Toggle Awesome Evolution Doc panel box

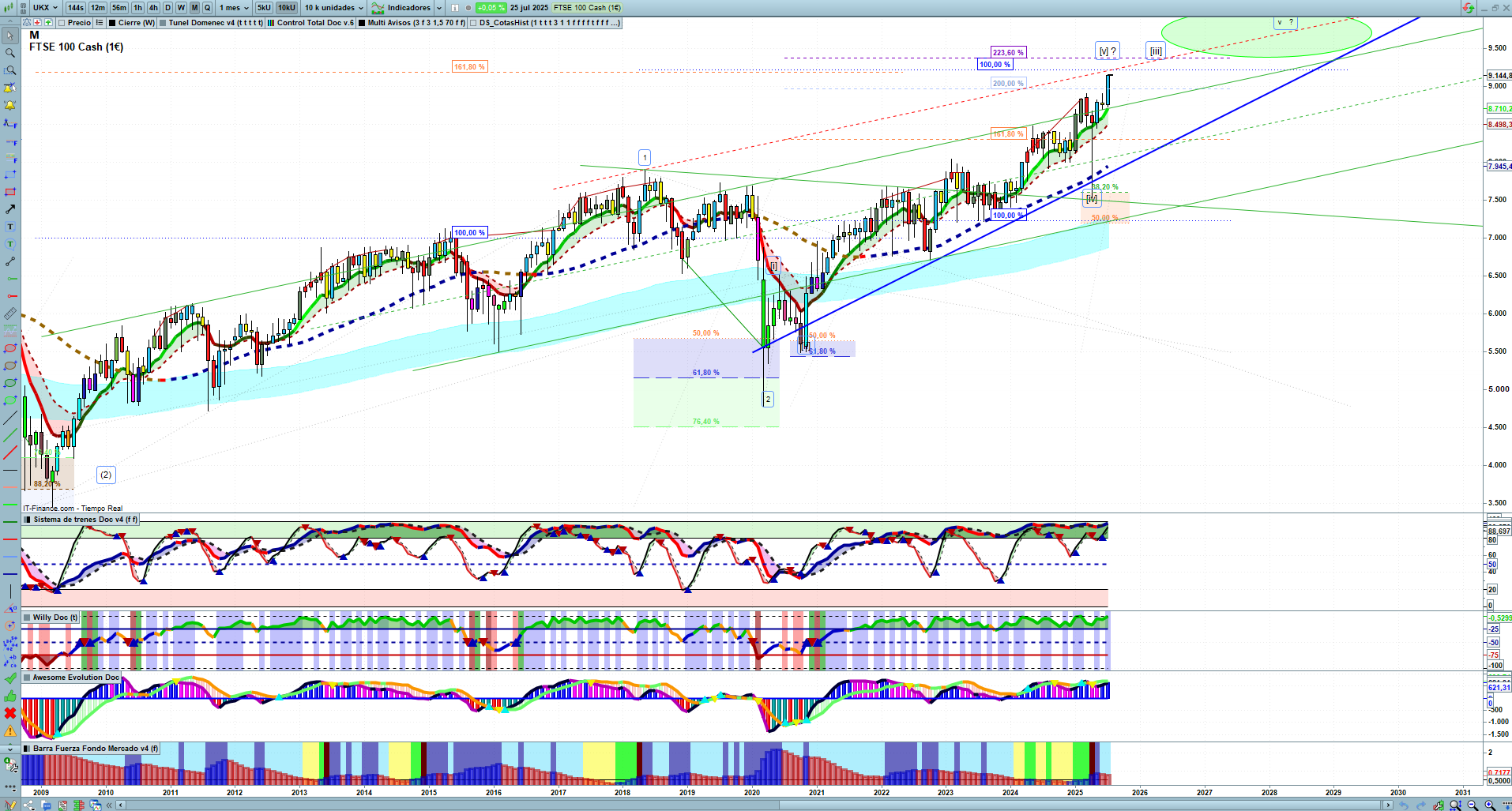coord(28,678)
